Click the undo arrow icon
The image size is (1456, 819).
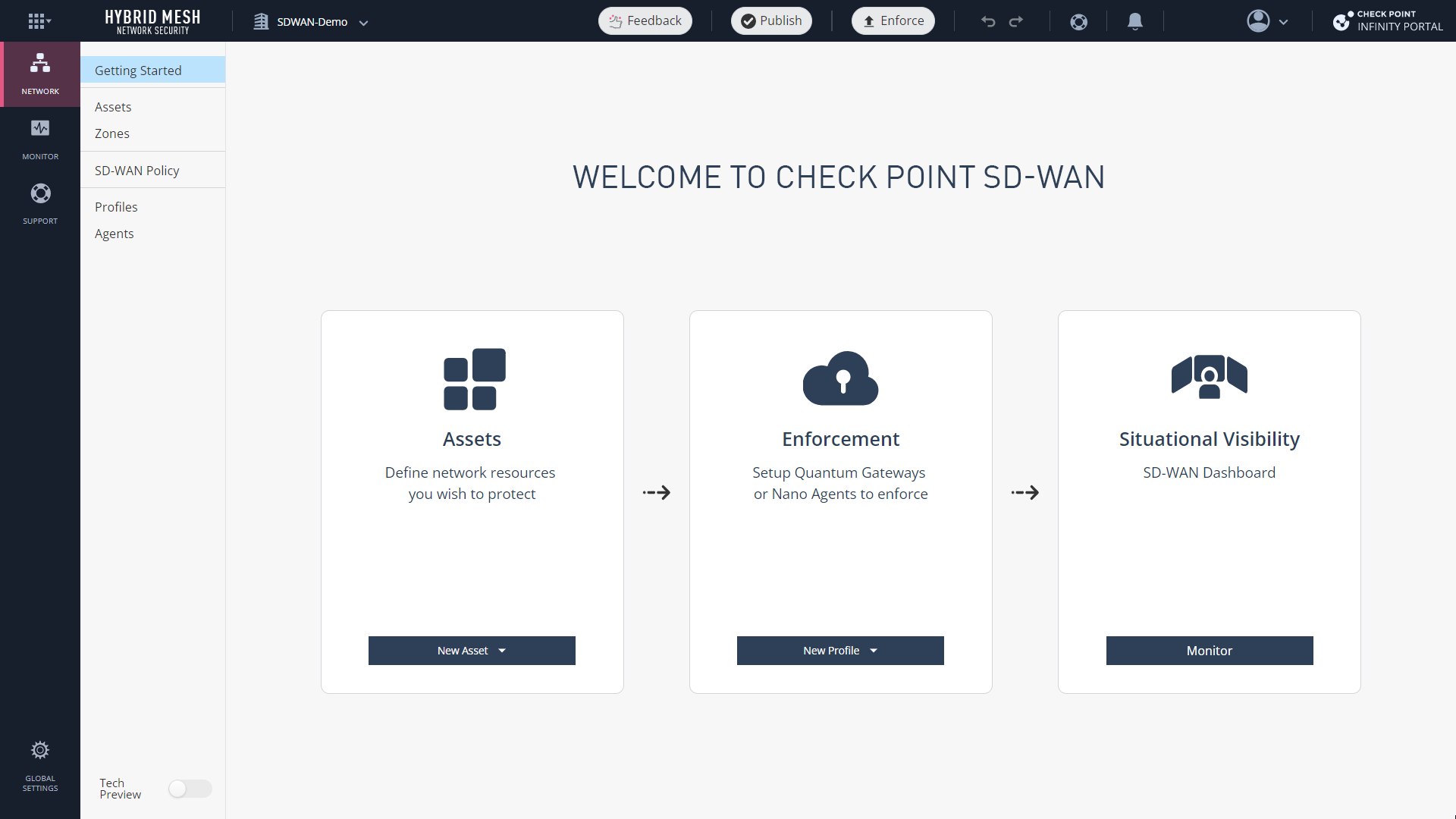tap(987, 21)
